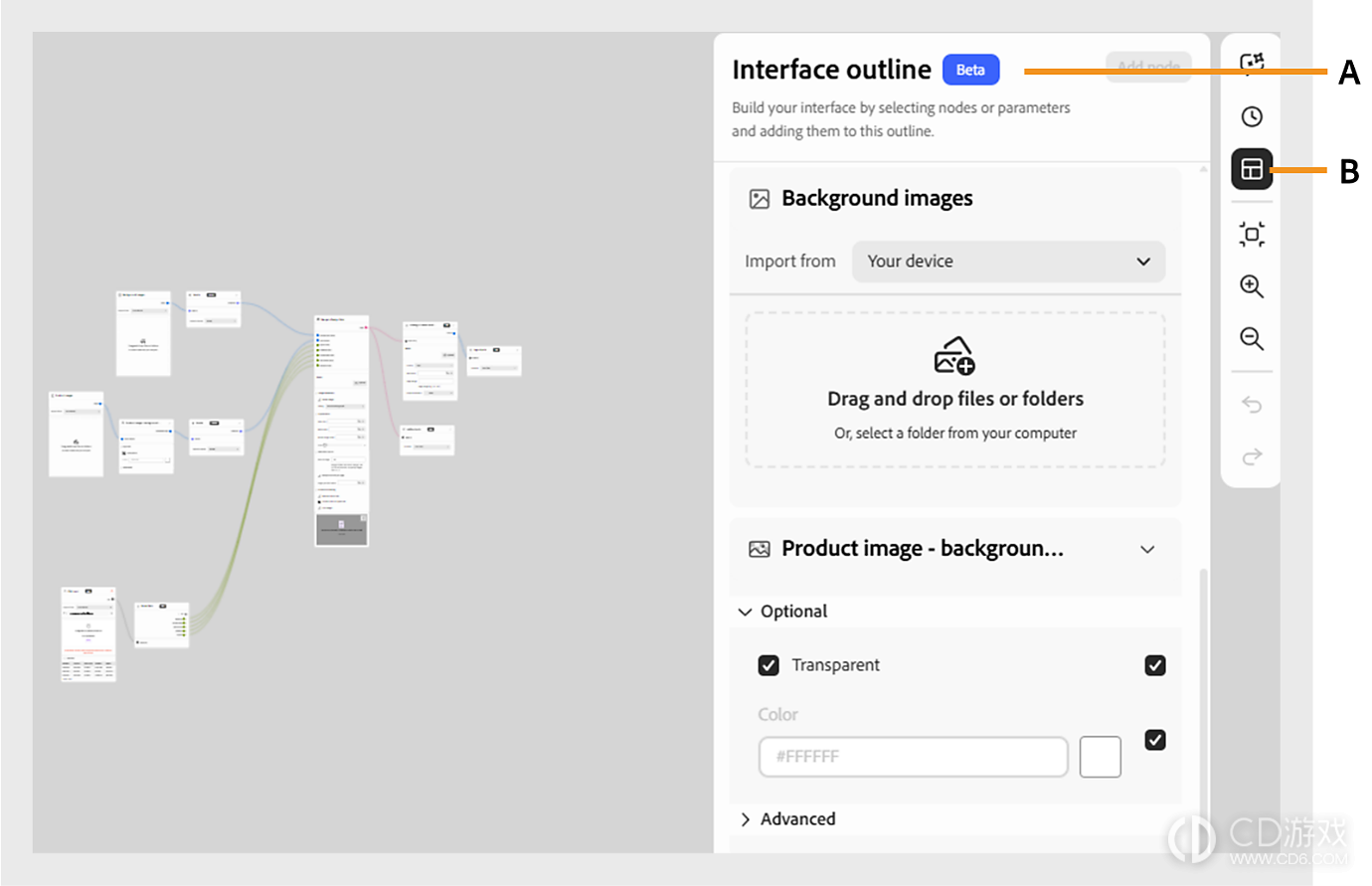Click the 'Interface outline' heading

[x=831, y=70]
